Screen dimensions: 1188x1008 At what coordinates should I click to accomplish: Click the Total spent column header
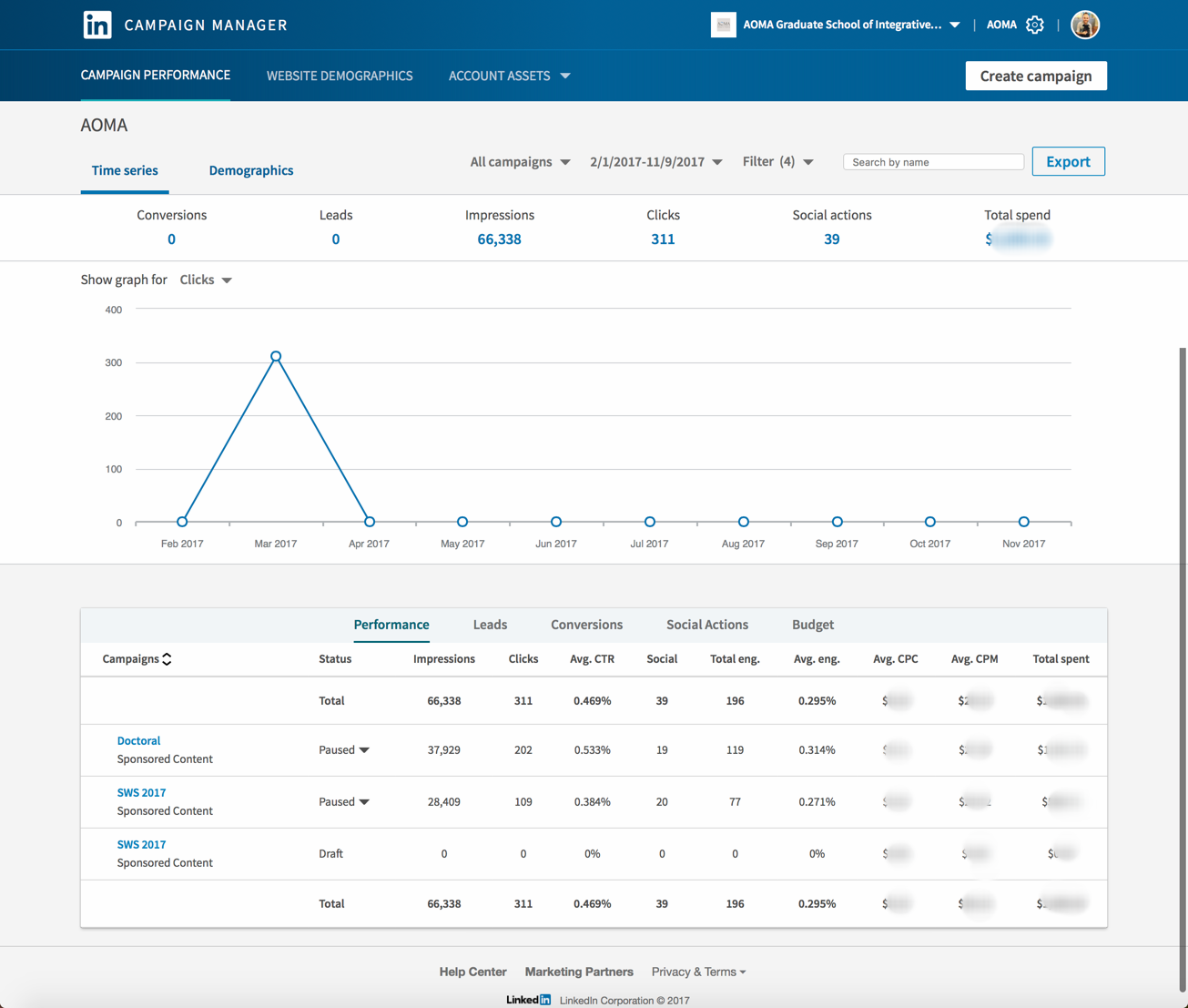(x=1061, y=659)
